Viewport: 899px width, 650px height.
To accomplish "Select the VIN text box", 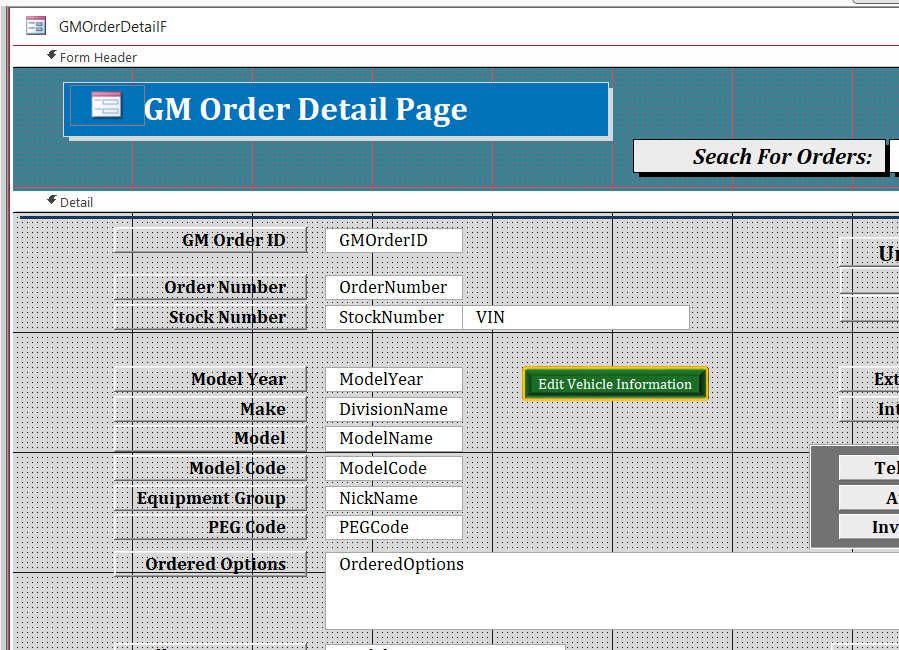I will pos(576,317).
